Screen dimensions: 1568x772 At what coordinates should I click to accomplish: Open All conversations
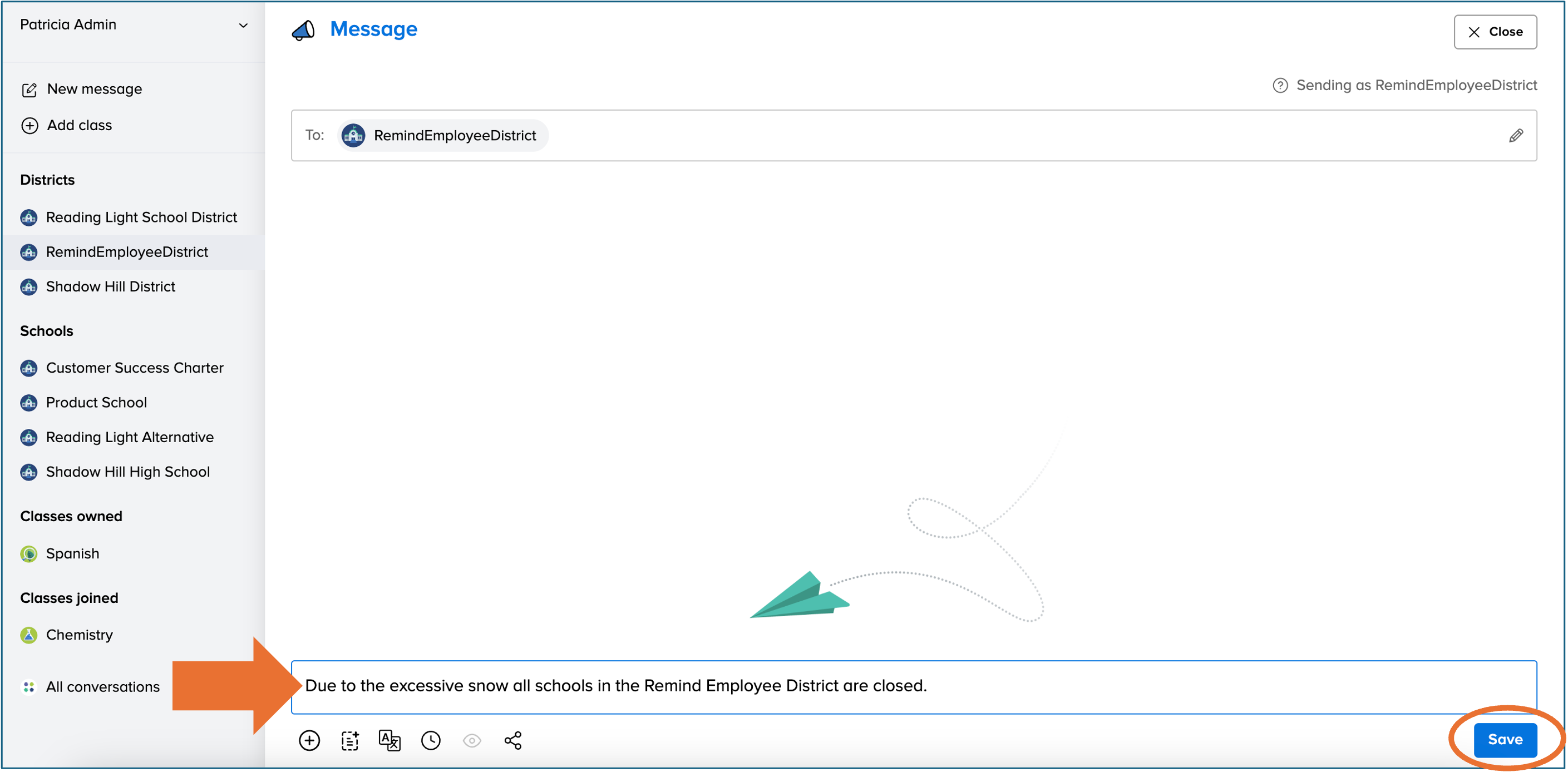point(102,687)
